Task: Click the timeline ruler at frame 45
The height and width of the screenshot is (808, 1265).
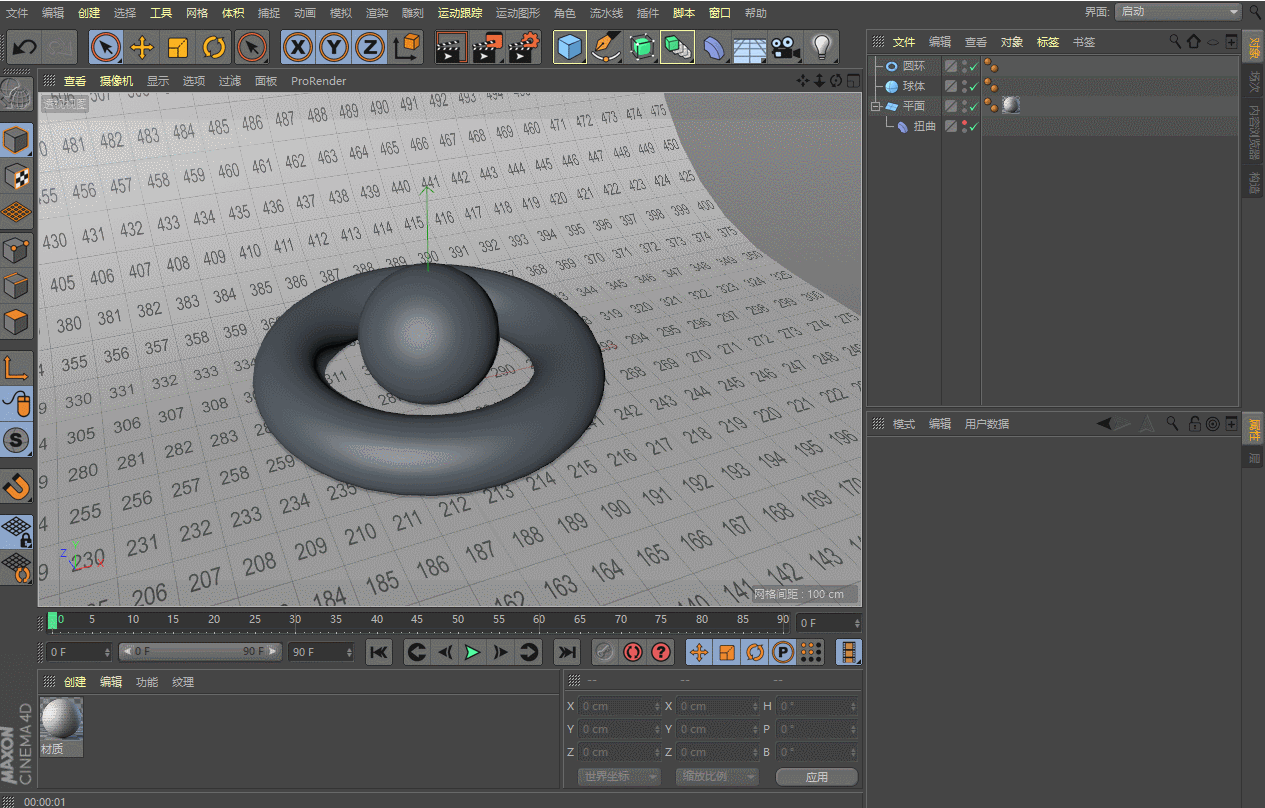Action: (416, 620)
